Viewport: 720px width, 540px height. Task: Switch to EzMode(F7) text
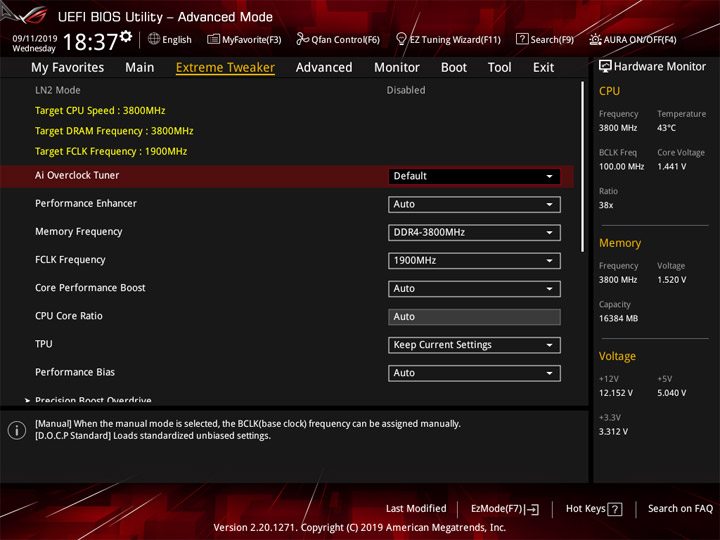pos(497,509)
